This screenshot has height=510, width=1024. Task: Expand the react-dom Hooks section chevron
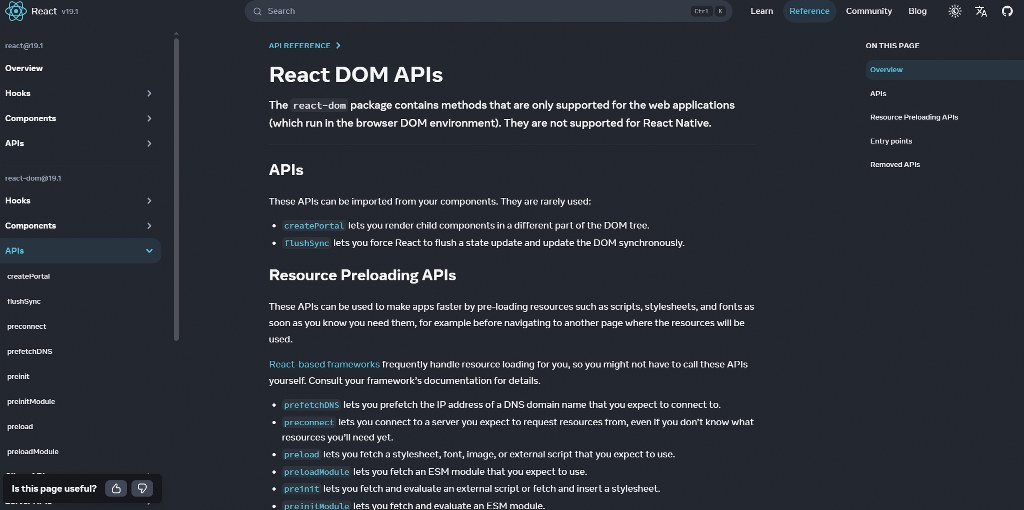[149, 201]
